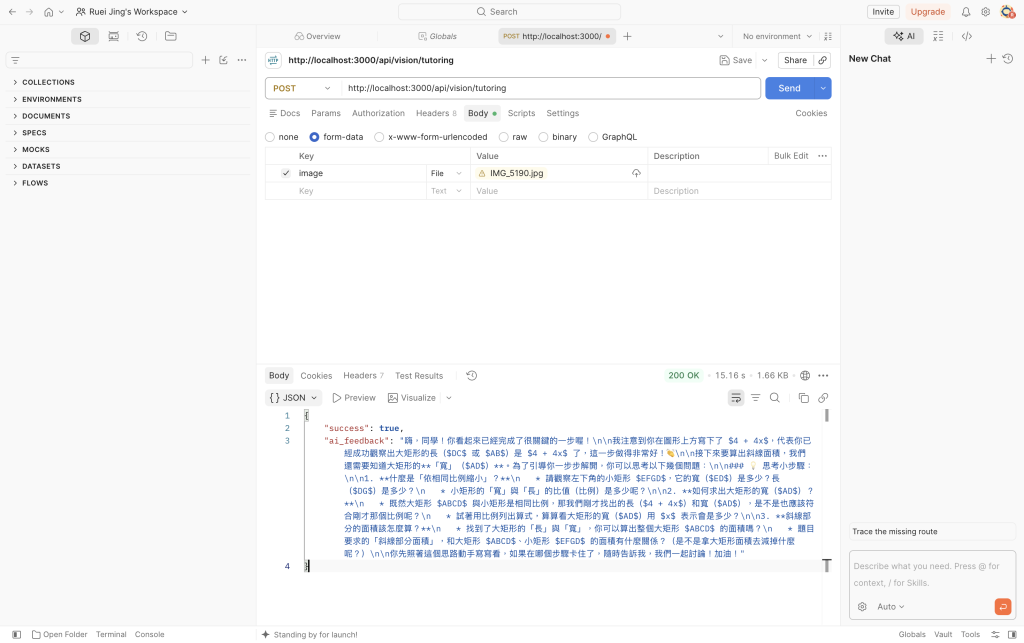Click the Share button
This screenshot has height=643, width=1024.
(795, 60)
